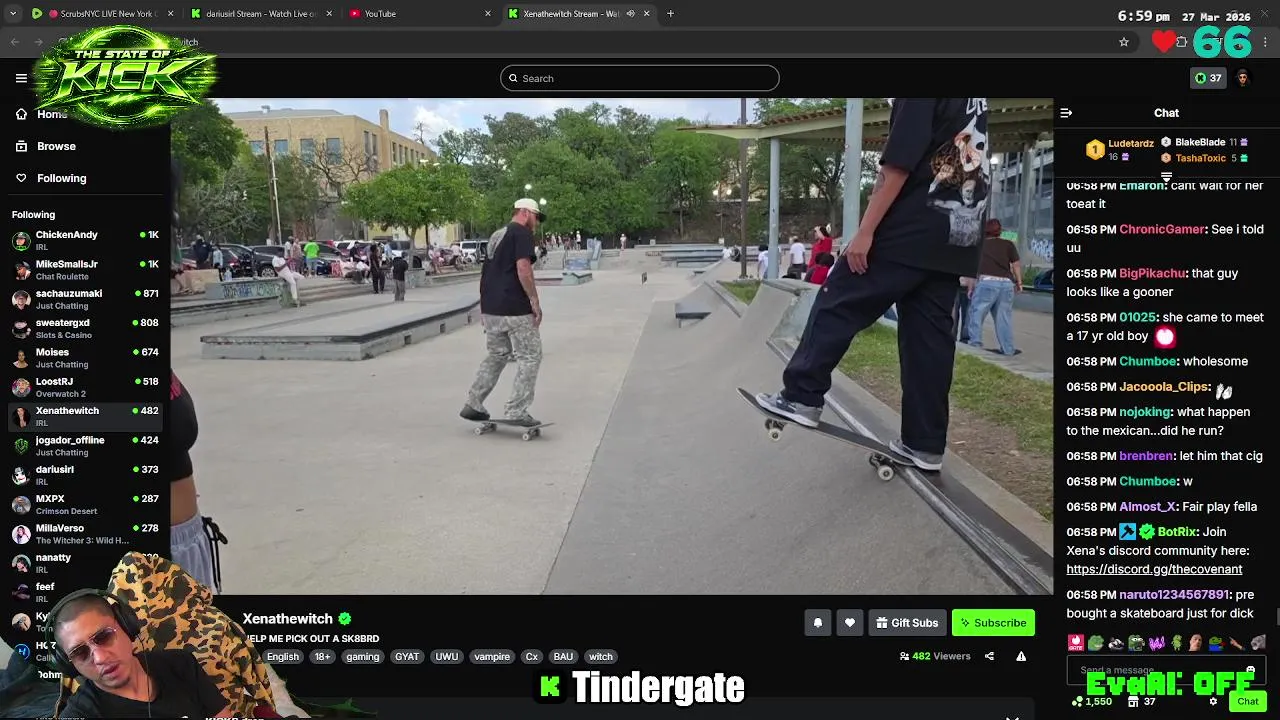
Task: Bookmark this page with the star icon
Action: pyautogui.click(x=1124, y=42)
